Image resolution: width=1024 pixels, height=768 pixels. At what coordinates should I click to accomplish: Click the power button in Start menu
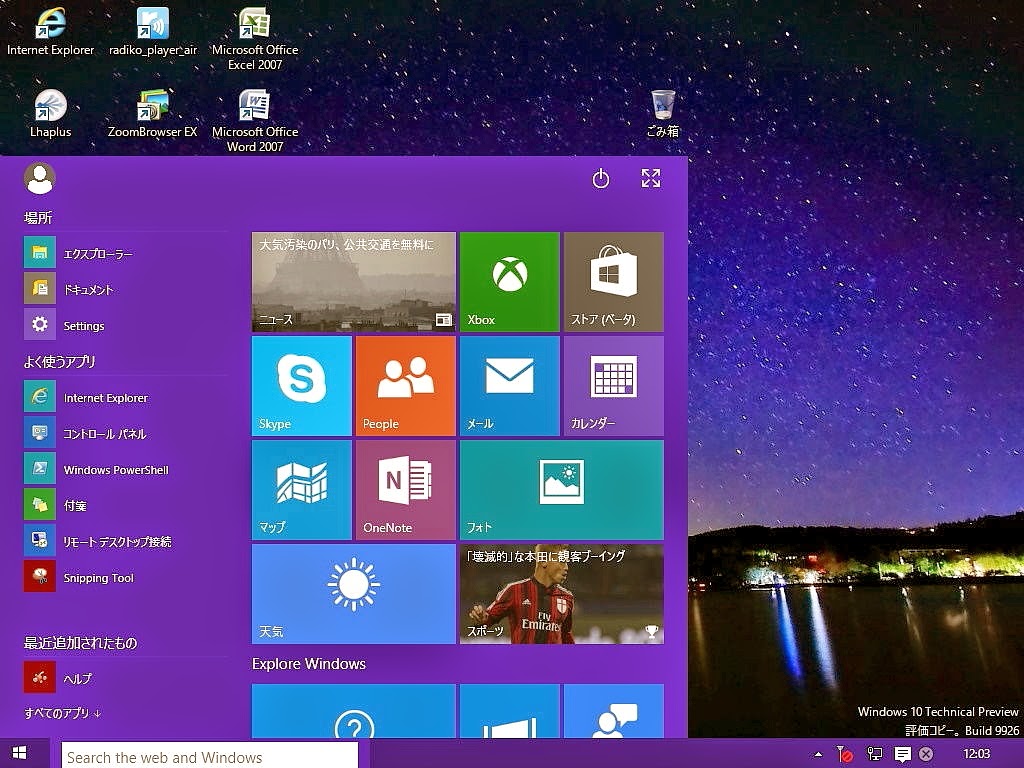601,178
